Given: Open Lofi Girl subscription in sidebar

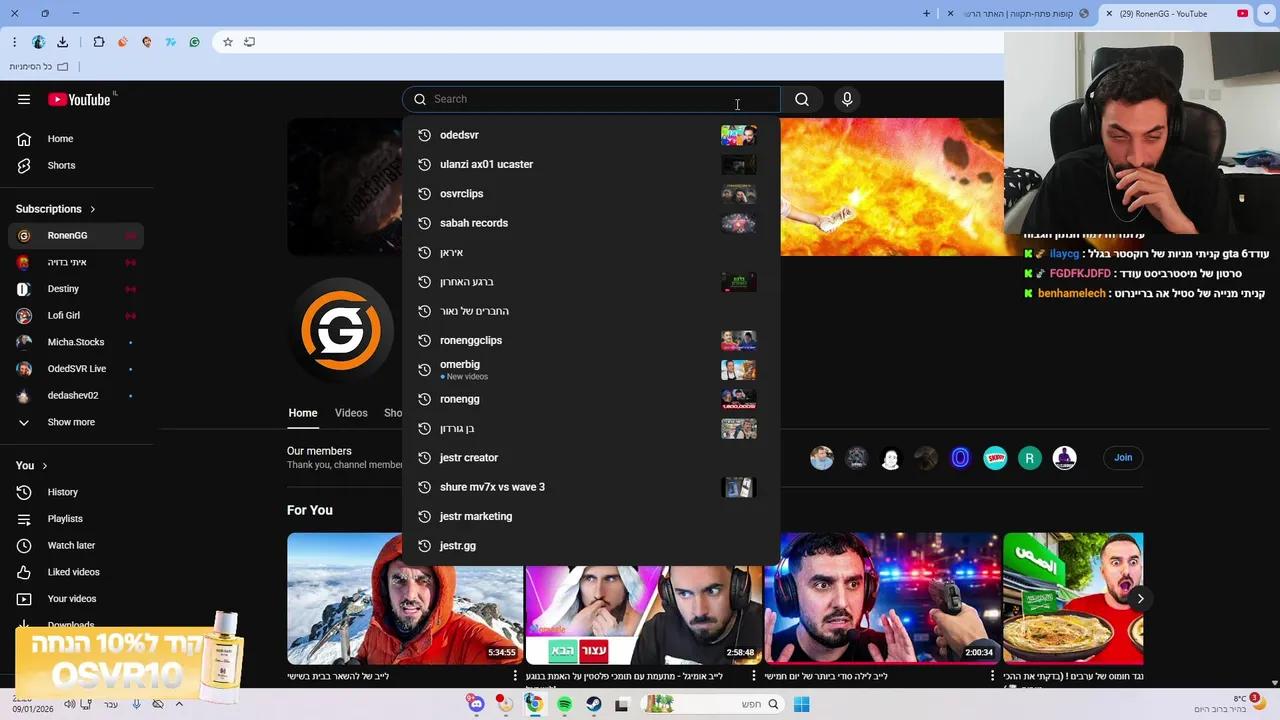Looking at the screenshot, I should point(76,316).
